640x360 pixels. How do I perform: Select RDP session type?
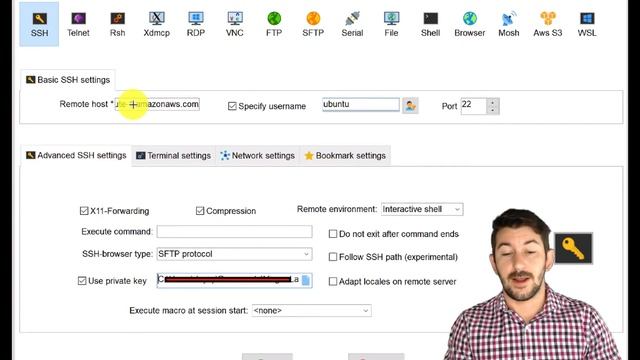(x=196, y=24)
